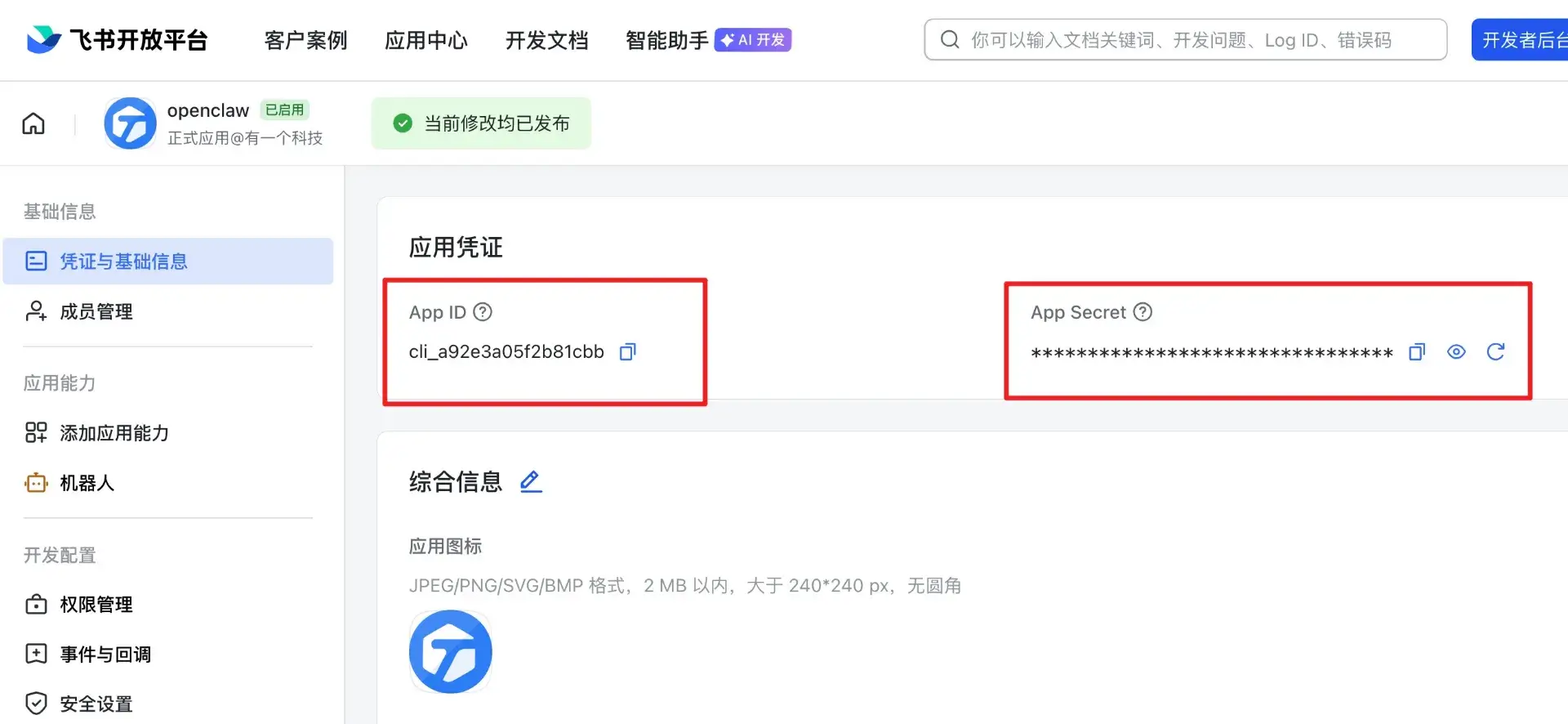This screenshot has width=1568, height=724.
Task: Click the documentation search input field
Action: pyautogui.click(x=1184, y=40)
